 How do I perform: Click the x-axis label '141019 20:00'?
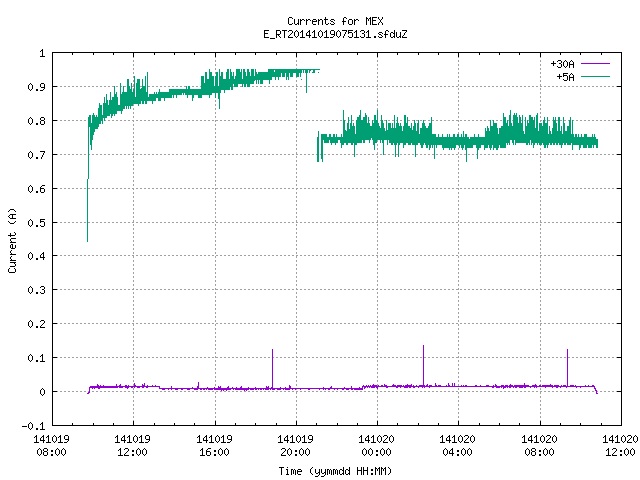click(x=296, y=446)
